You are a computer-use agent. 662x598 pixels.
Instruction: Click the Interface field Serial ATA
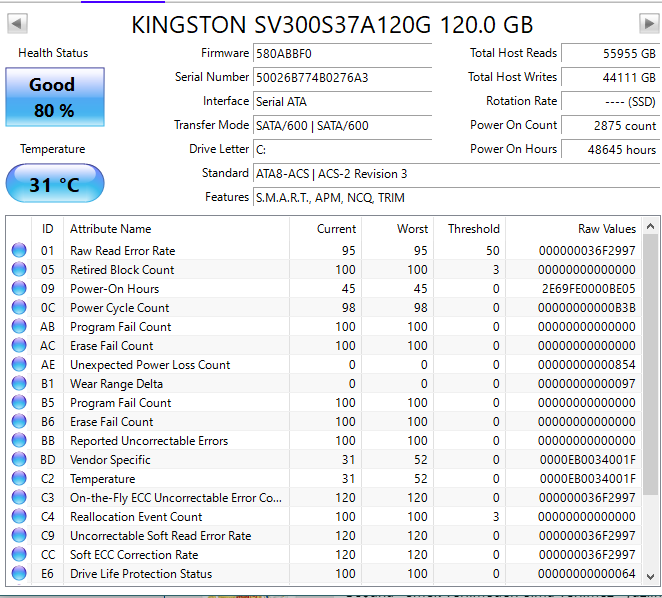(342, 102)
